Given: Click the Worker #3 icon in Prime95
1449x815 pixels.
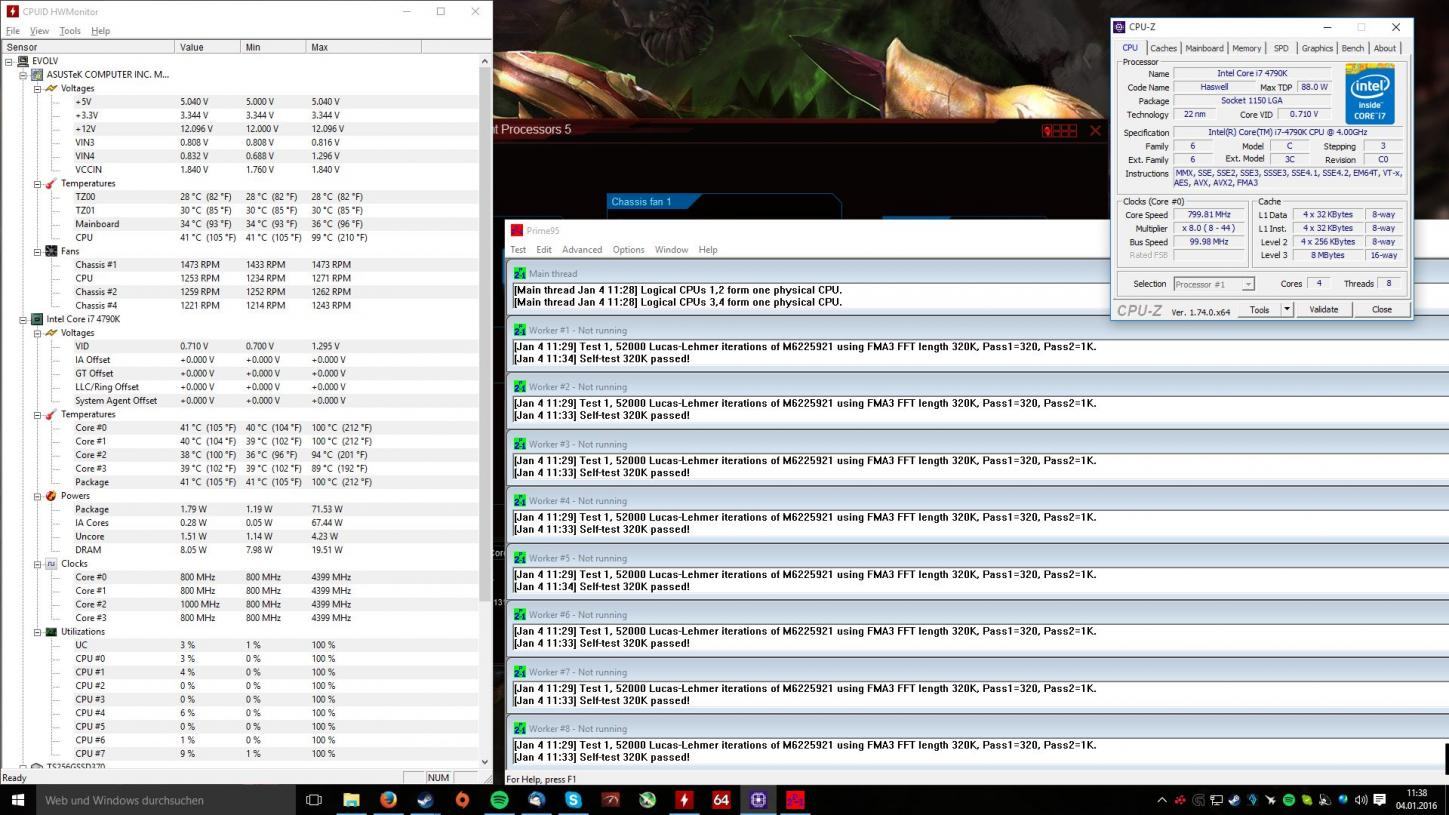Looking at the screenshot, I should (x=519, y=444).
